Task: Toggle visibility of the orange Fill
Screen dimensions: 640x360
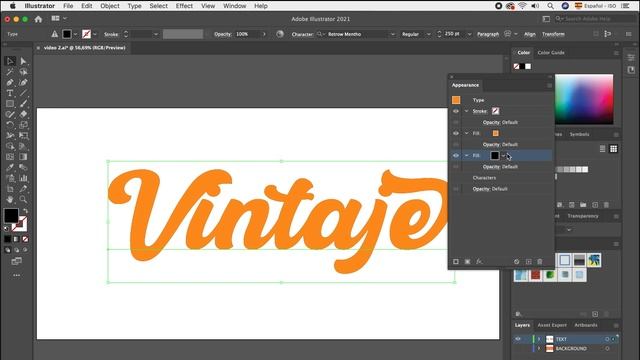Action: [x=456, y=133]
